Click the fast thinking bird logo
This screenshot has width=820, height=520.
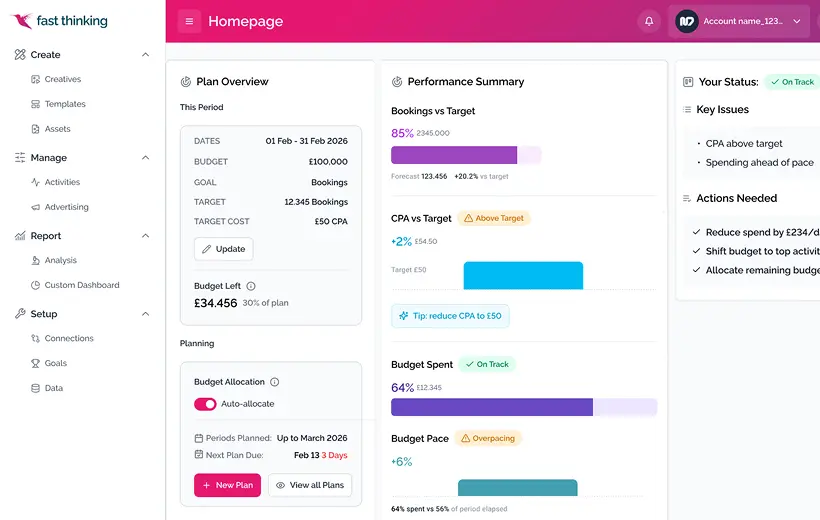tap(21, 21)
